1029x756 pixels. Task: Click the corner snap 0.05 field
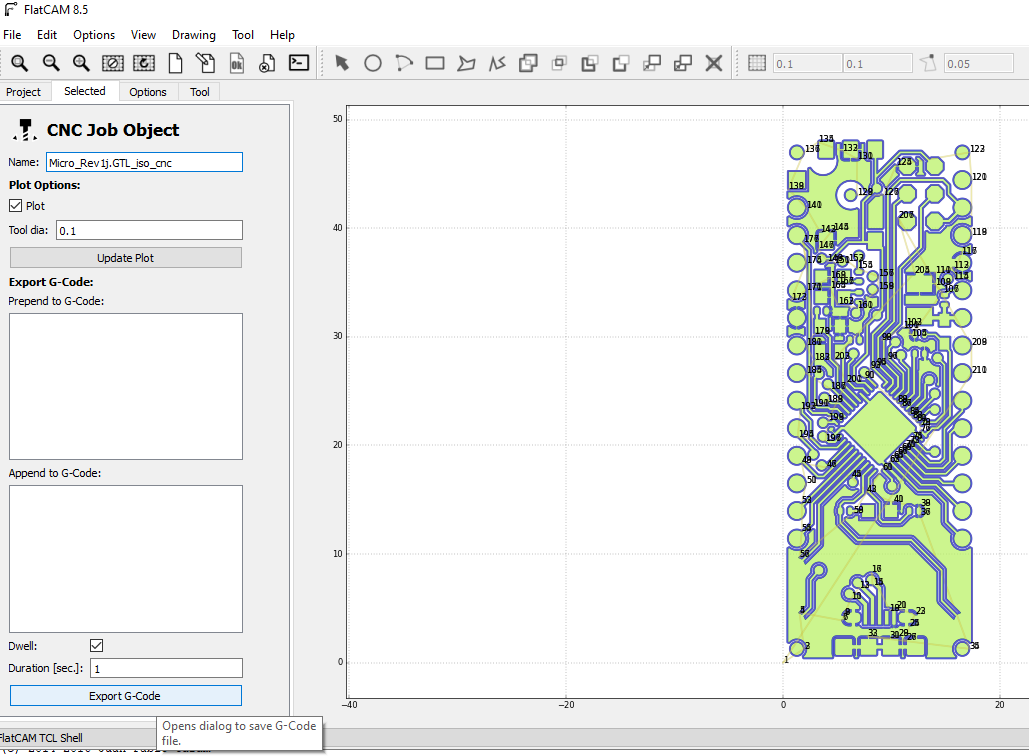pos(978,64)
